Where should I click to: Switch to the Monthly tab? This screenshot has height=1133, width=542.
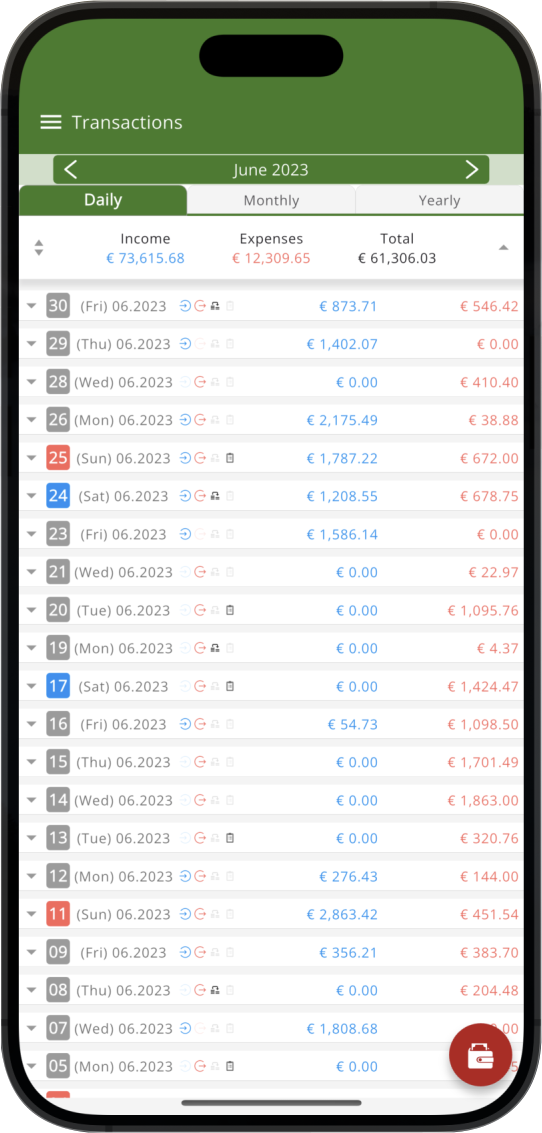pos(271,201)
